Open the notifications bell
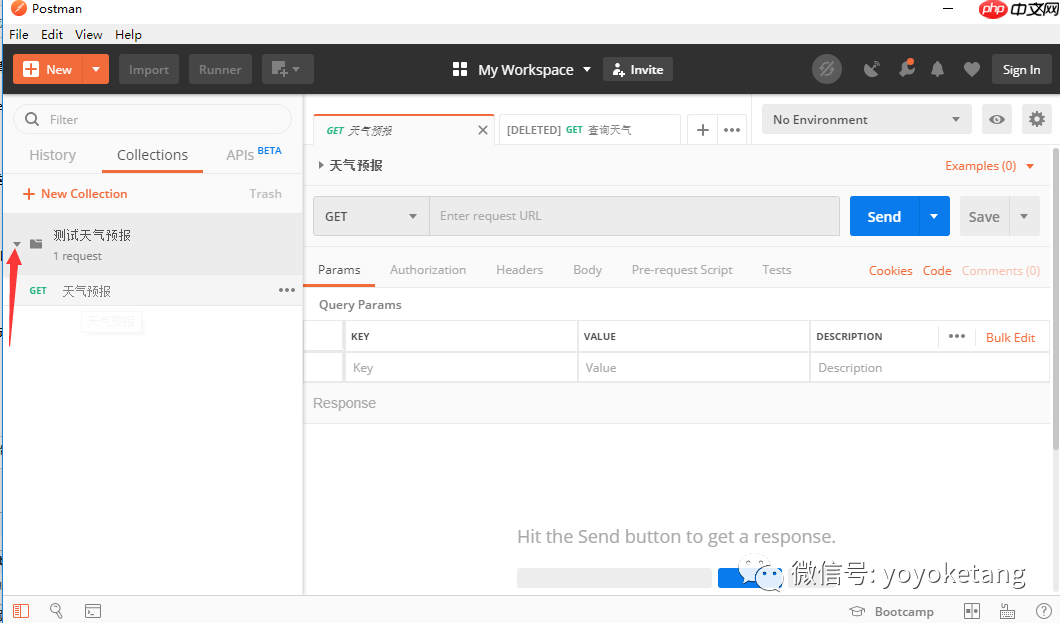The image size is (1060, 623). coord(937,69)
